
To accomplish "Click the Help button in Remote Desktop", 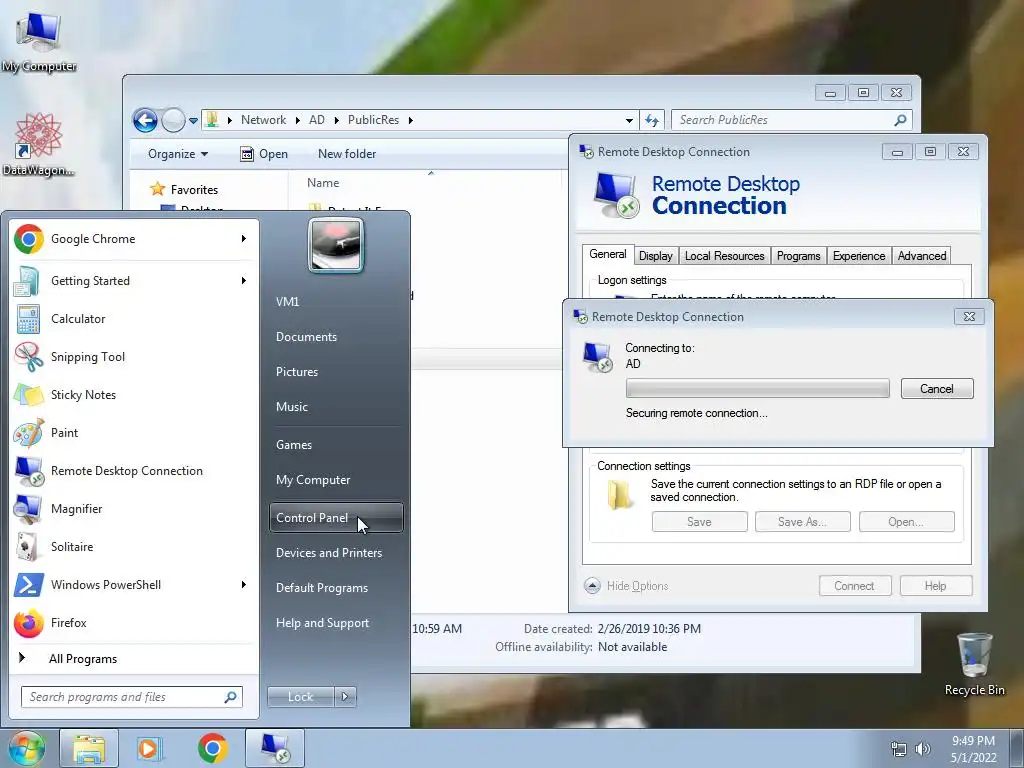I will point(936,586).
